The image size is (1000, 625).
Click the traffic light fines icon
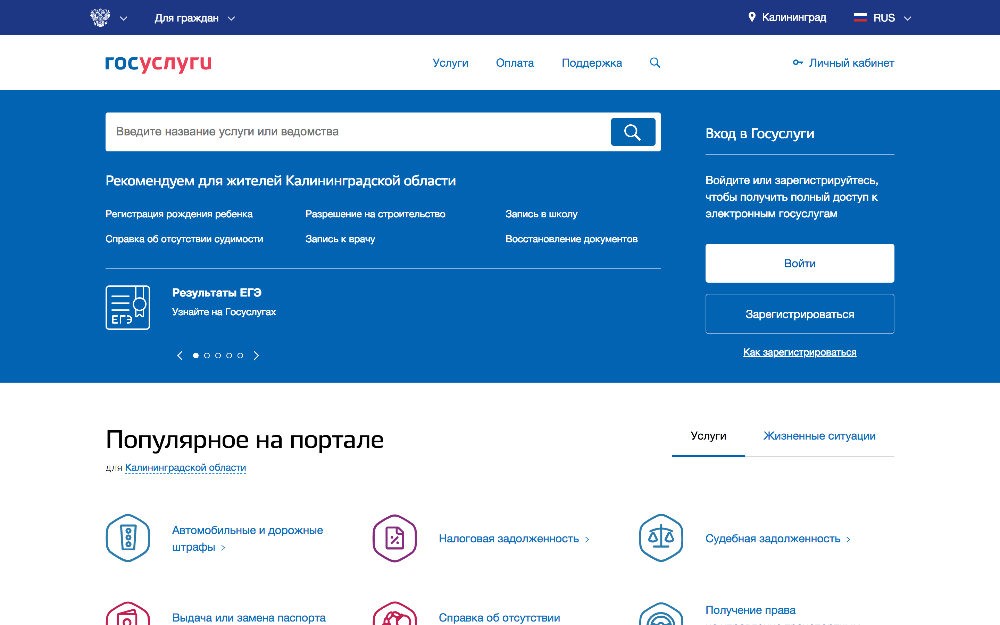(128, 538)
